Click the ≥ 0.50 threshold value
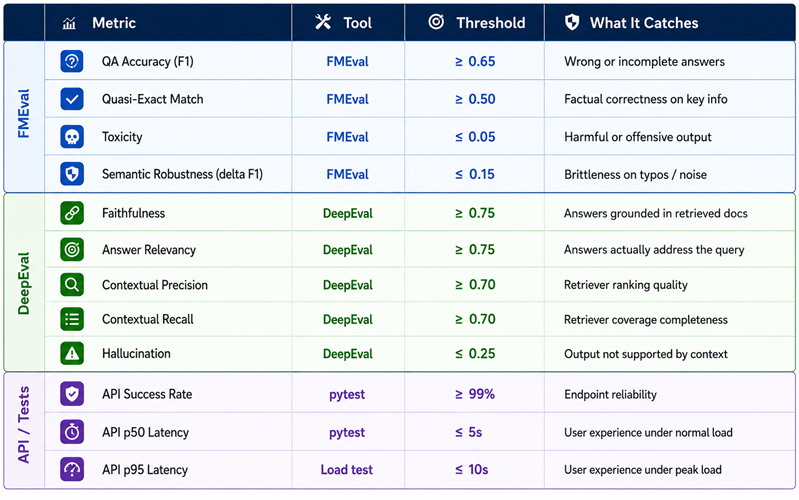 click(x=475, y=99)
